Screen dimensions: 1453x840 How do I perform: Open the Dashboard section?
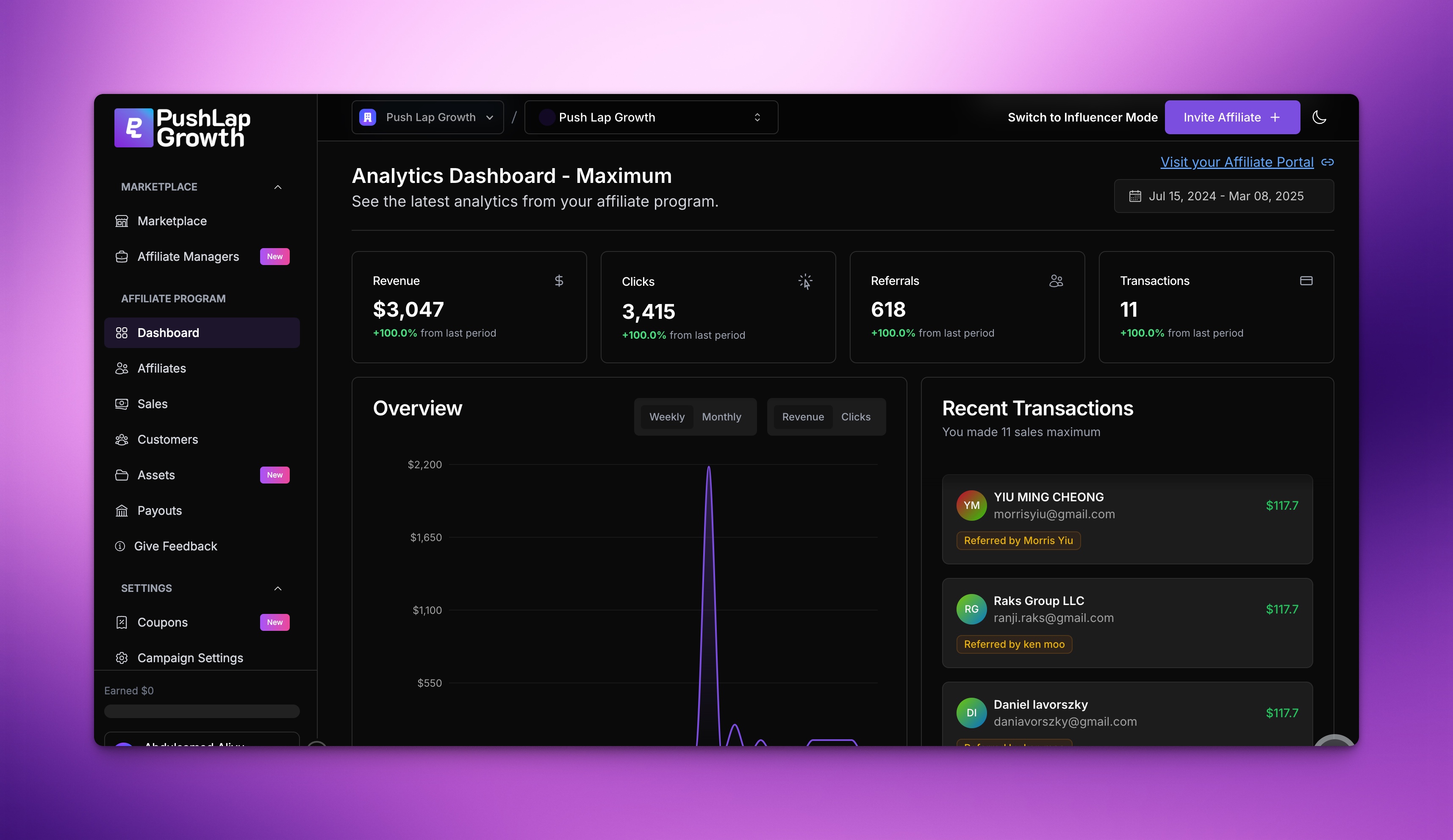tap(168, 332)
